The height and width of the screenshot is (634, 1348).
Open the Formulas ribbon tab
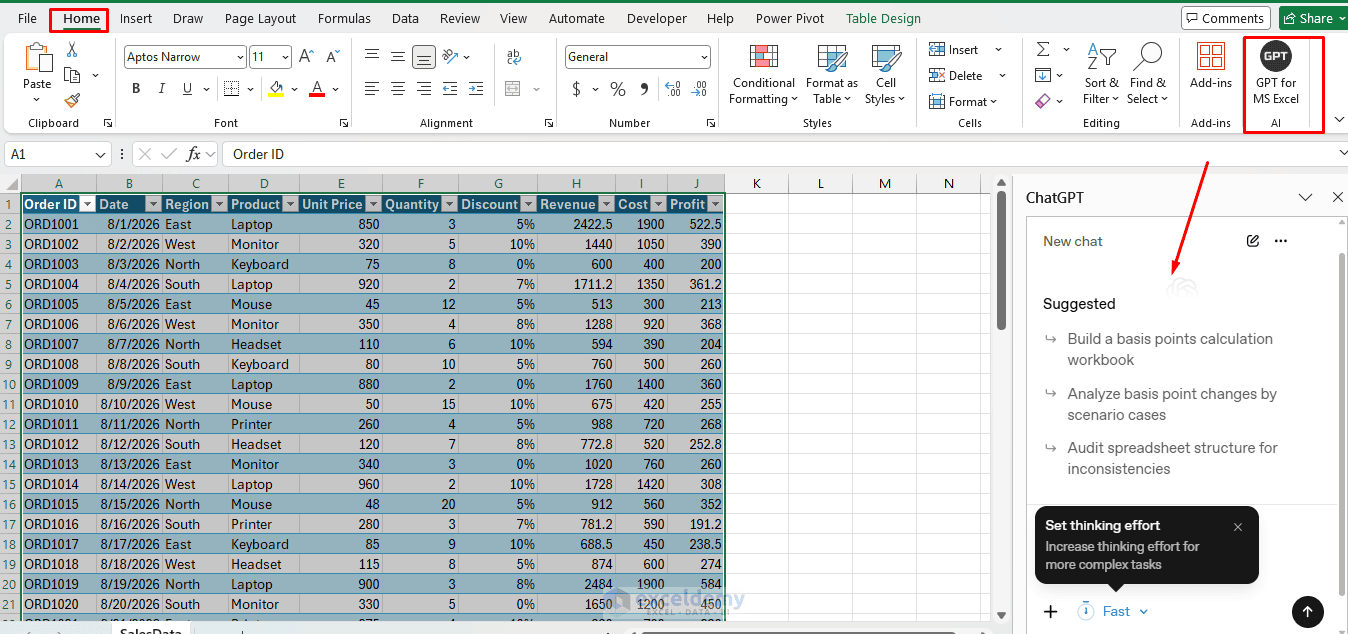[x=344, y=18]
